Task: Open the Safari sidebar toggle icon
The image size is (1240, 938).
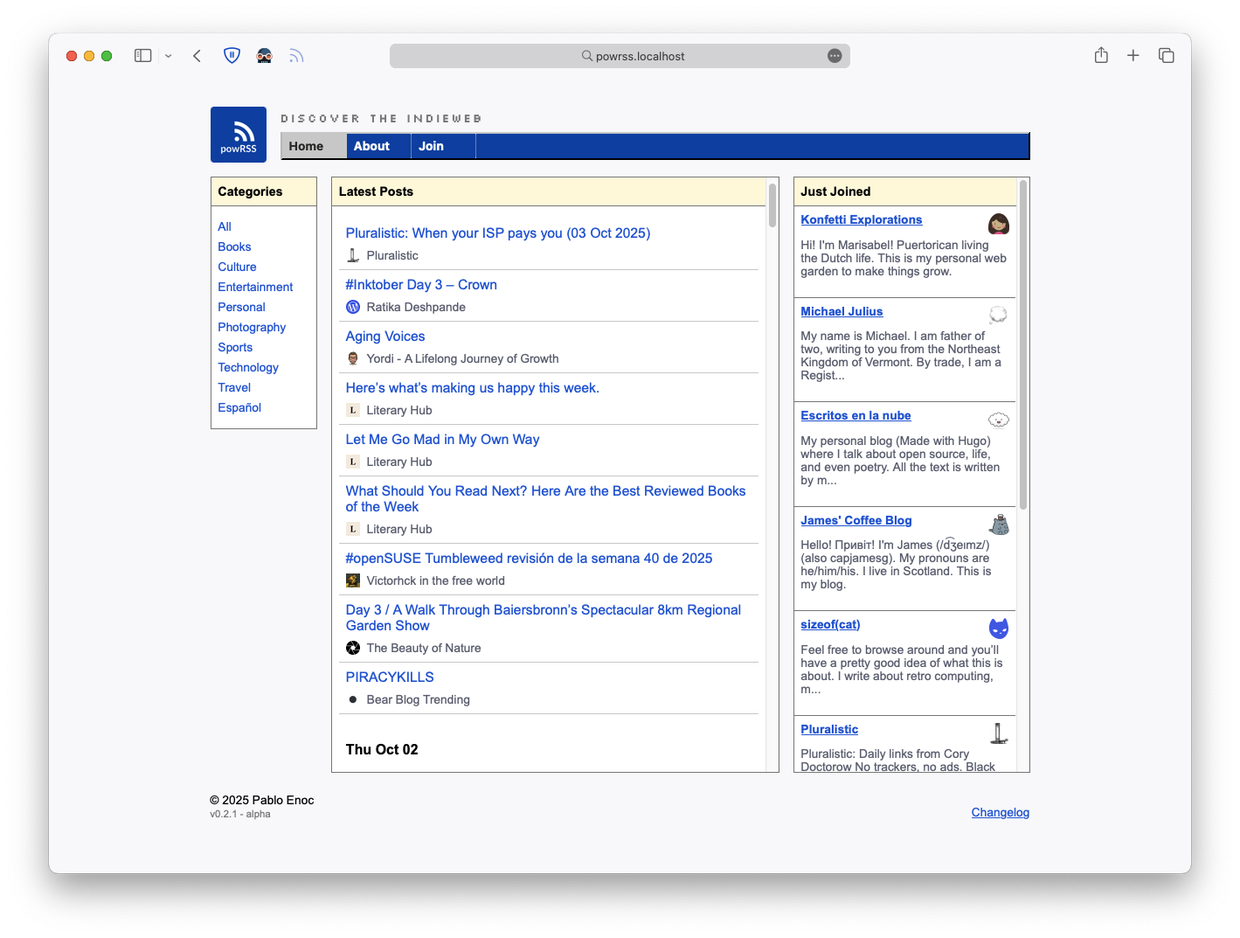Action: coord(143,56)
